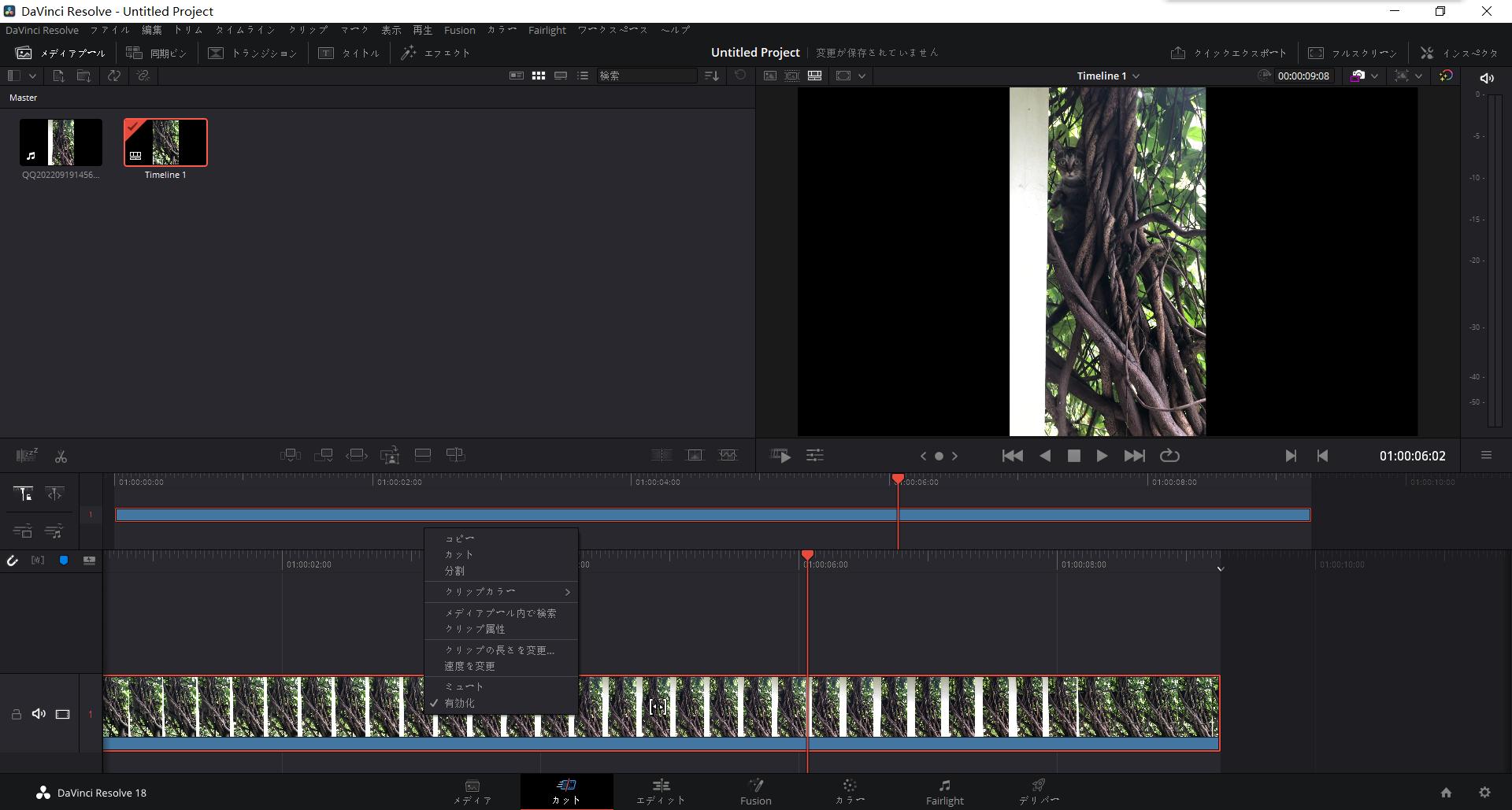Open the タイトル panel
Viewport: 1512px width, 810px height.
point(349,53)
